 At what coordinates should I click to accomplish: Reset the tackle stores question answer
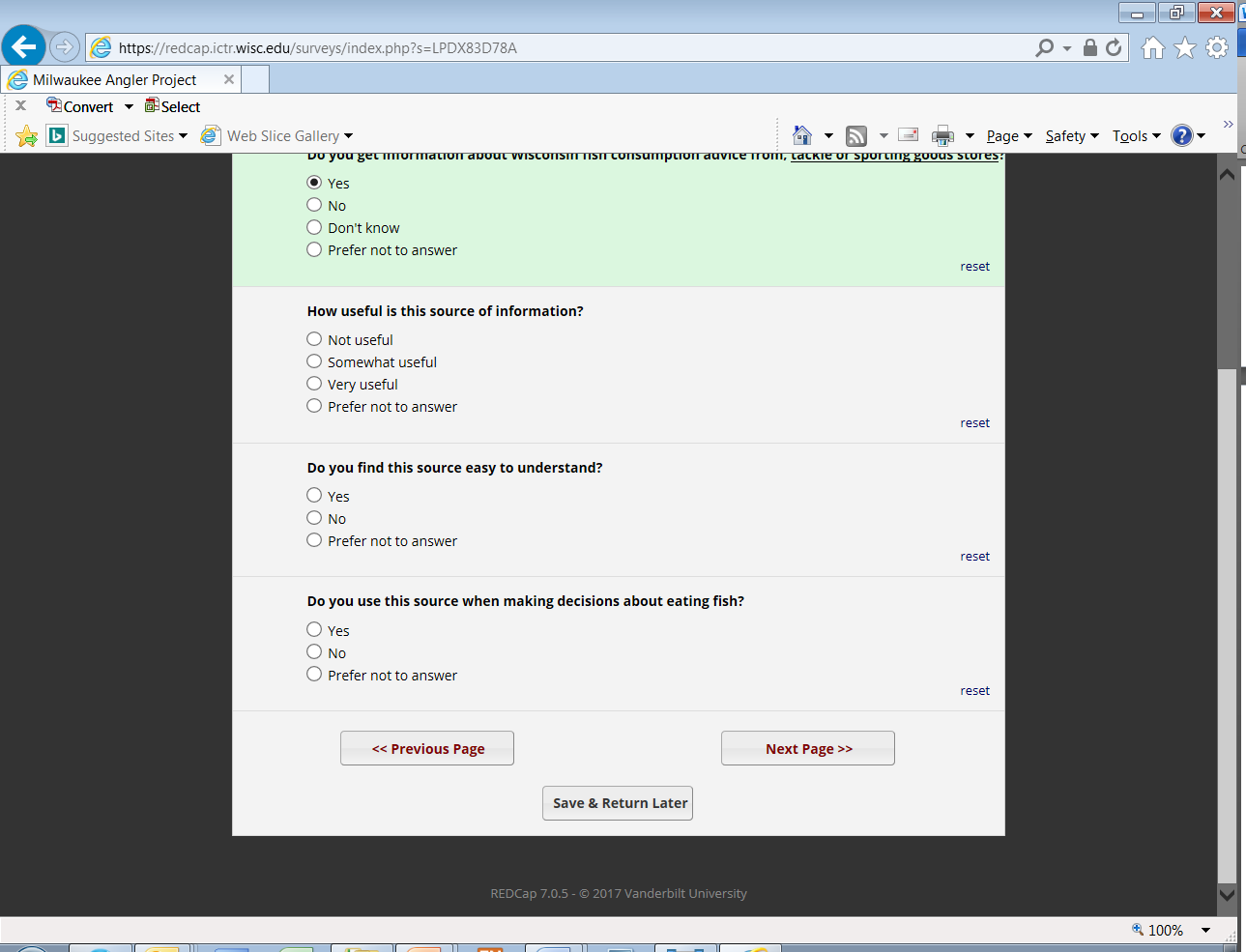pos(974,267)
